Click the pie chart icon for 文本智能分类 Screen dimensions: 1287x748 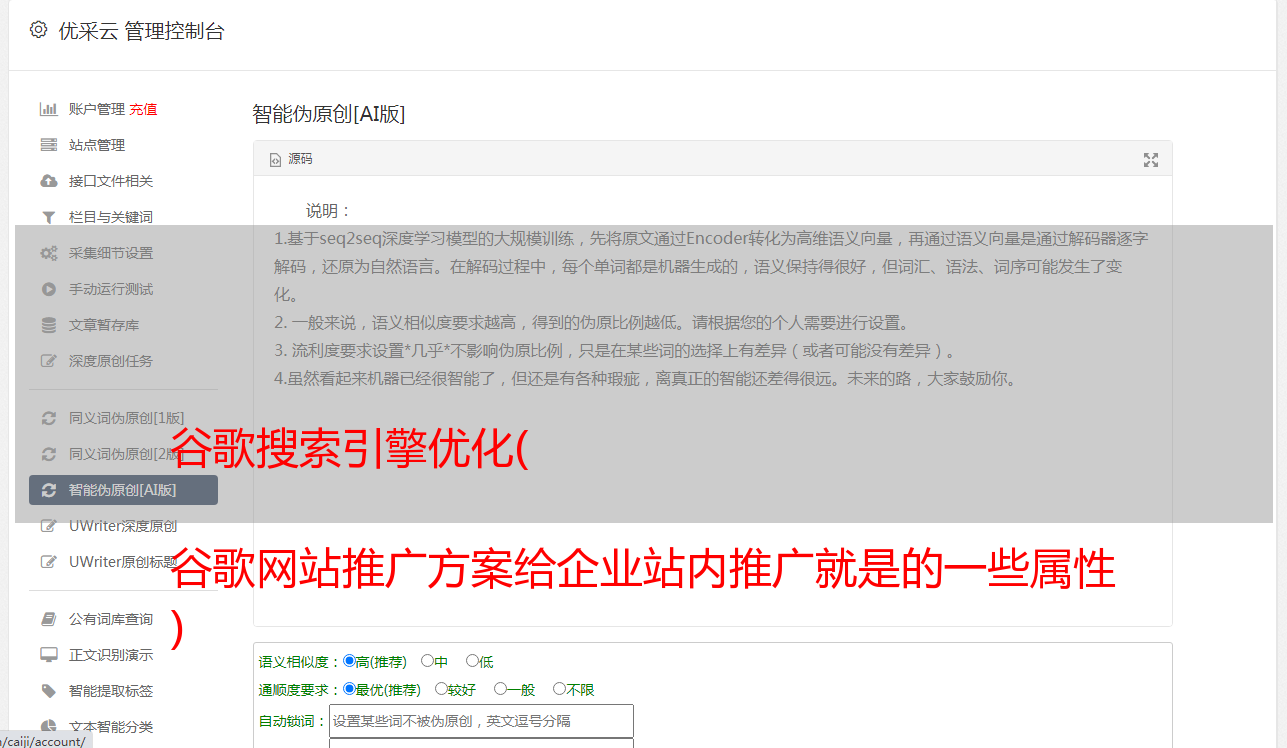[48, 727]
